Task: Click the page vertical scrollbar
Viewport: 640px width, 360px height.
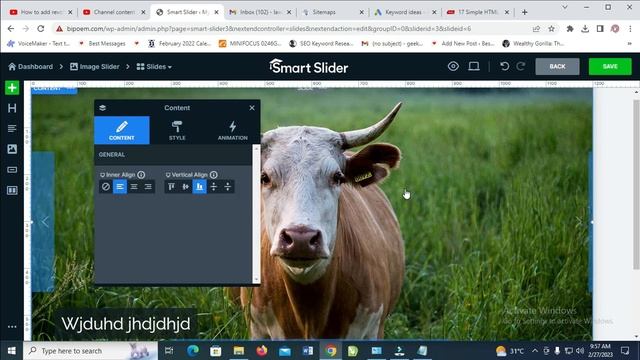Action: pyautogui.click(x=636, y=184)
